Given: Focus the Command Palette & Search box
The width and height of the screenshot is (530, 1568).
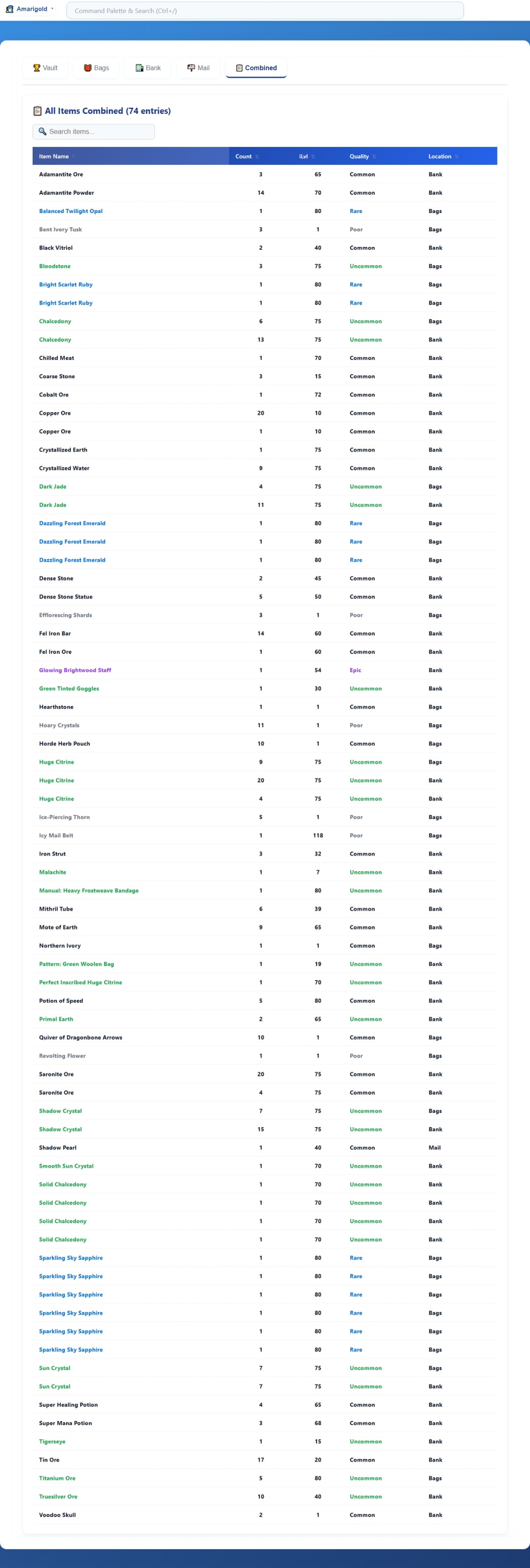Looking at the screenshot, I should coord(265,11).
